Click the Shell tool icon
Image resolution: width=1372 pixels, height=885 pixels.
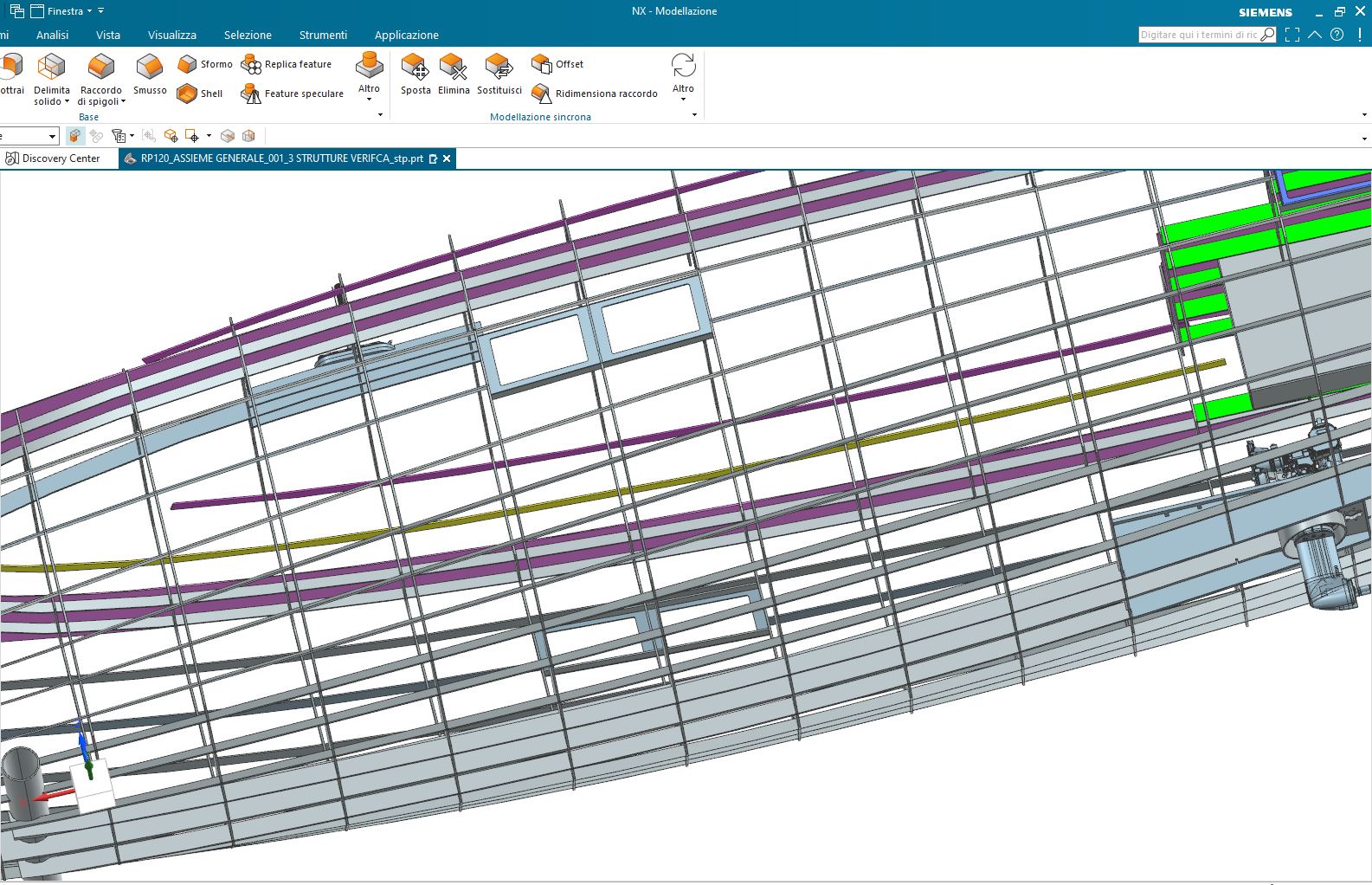tap(187, 94)
